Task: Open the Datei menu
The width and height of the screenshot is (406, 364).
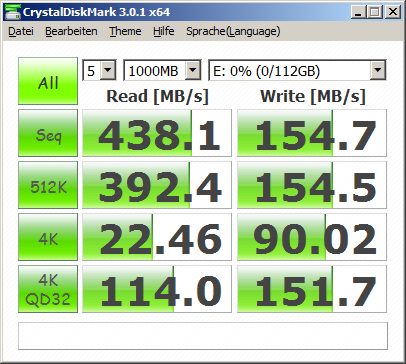Action: click(21, 31)
